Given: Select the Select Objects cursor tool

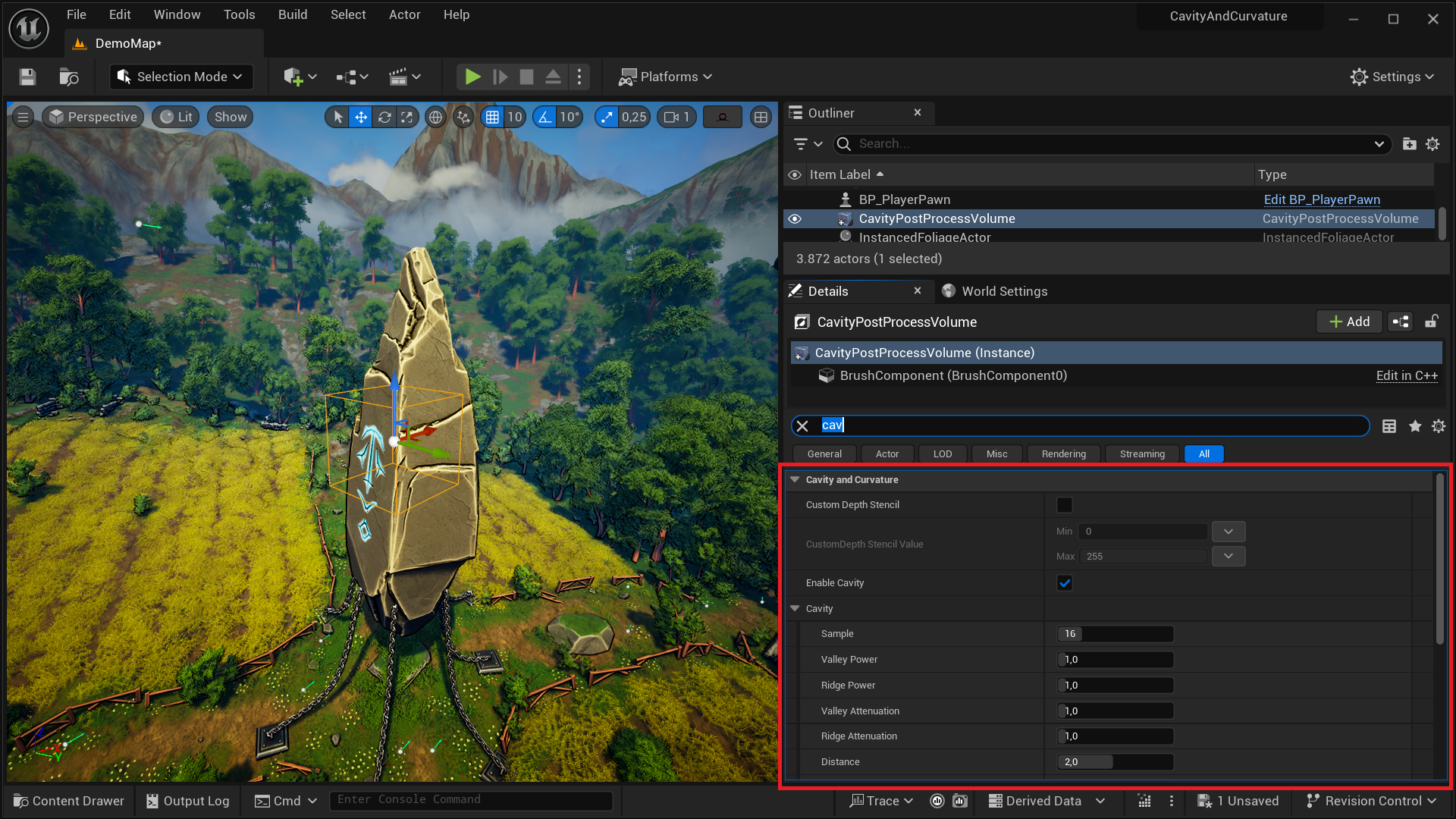Looking at the screenshot, I should tap(338, 117).
